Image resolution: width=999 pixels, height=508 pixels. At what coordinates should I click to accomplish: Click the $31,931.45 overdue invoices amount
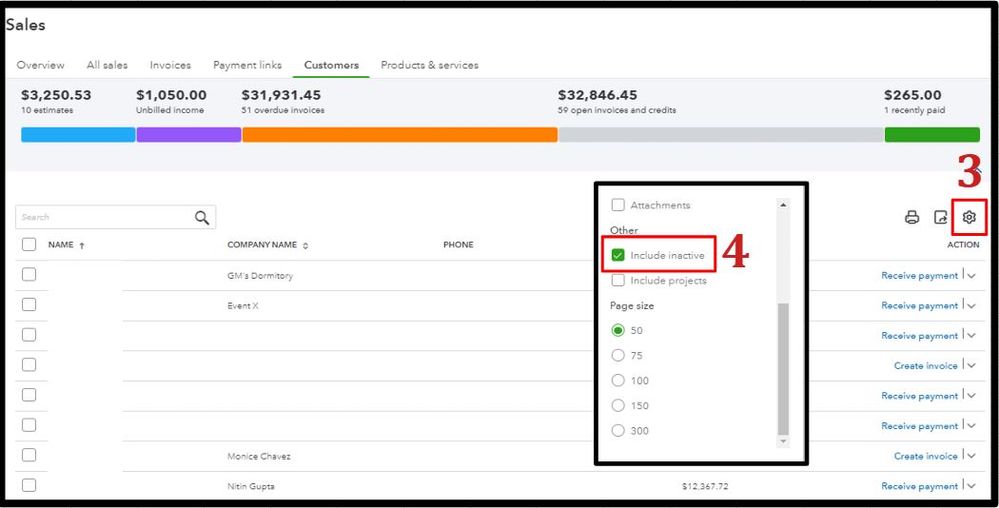click(281, 95)
